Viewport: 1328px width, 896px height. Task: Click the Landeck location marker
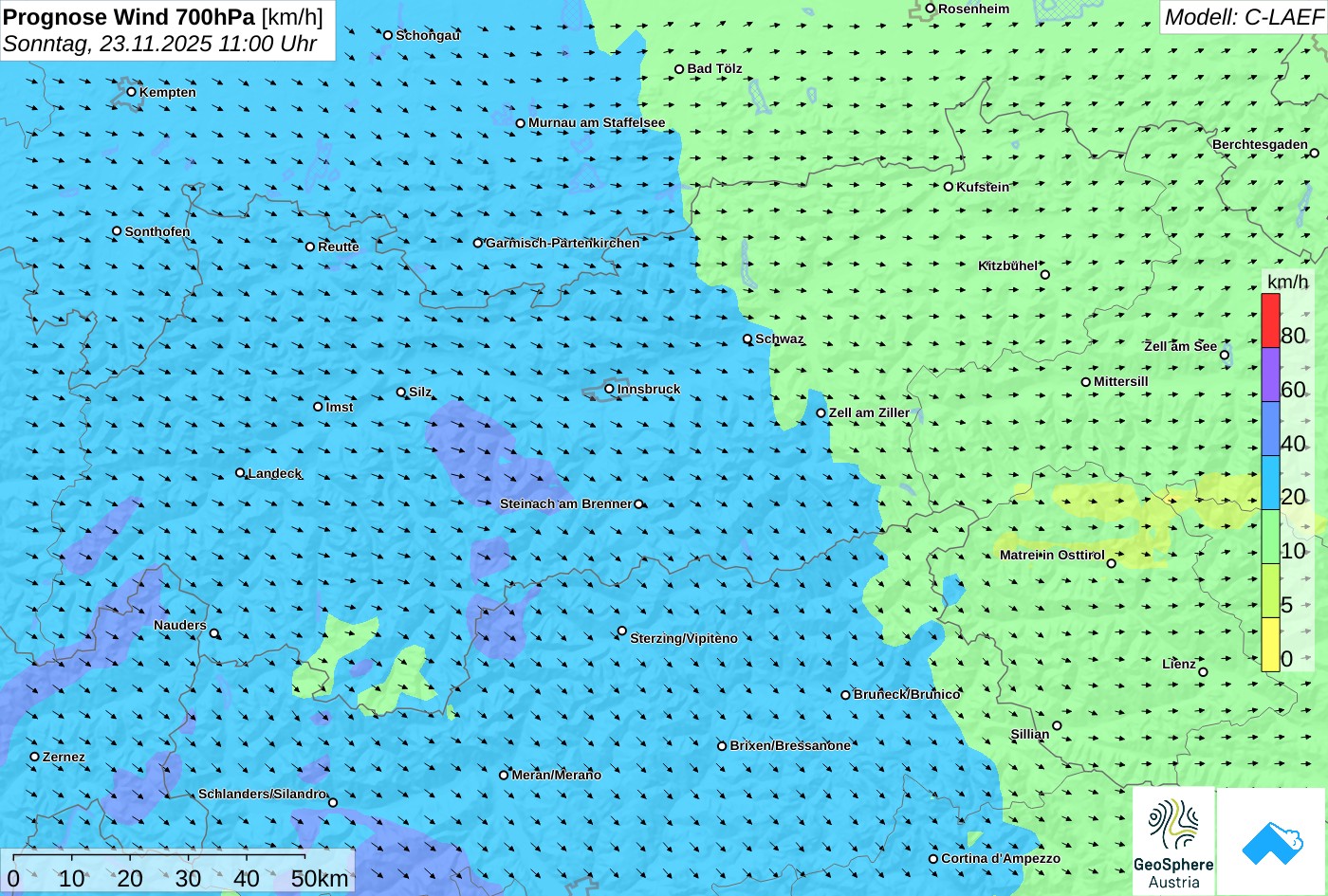pyautogui.click(x=240, y=473)
